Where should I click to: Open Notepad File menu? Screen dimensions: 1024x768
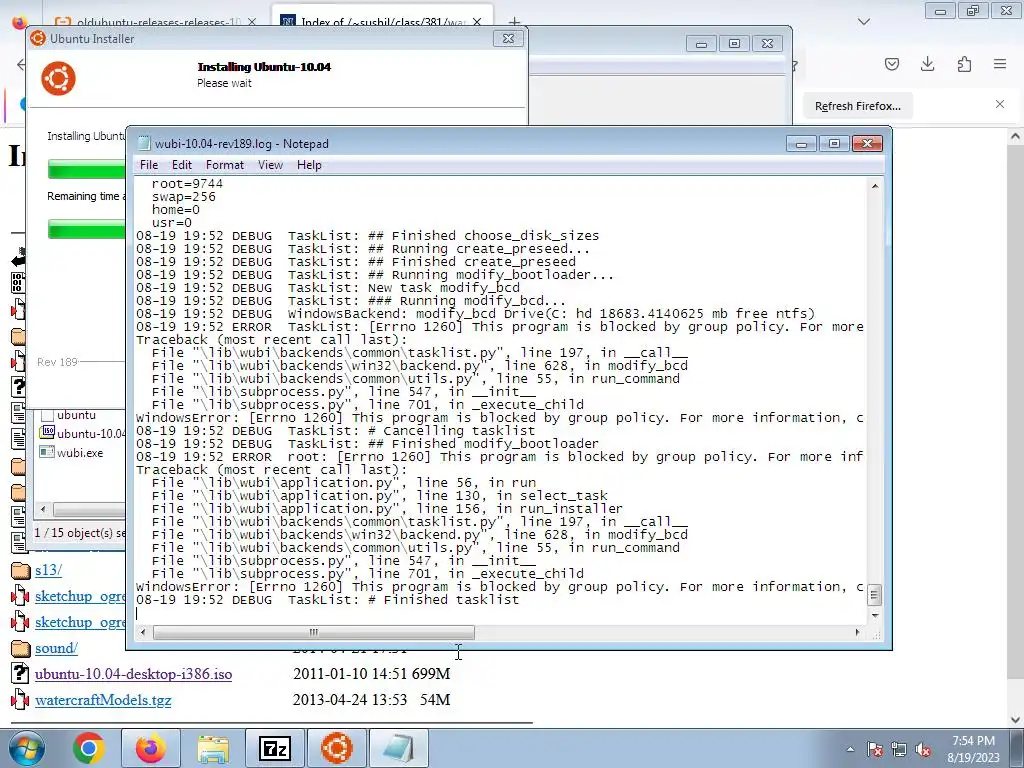pos(149,165)
